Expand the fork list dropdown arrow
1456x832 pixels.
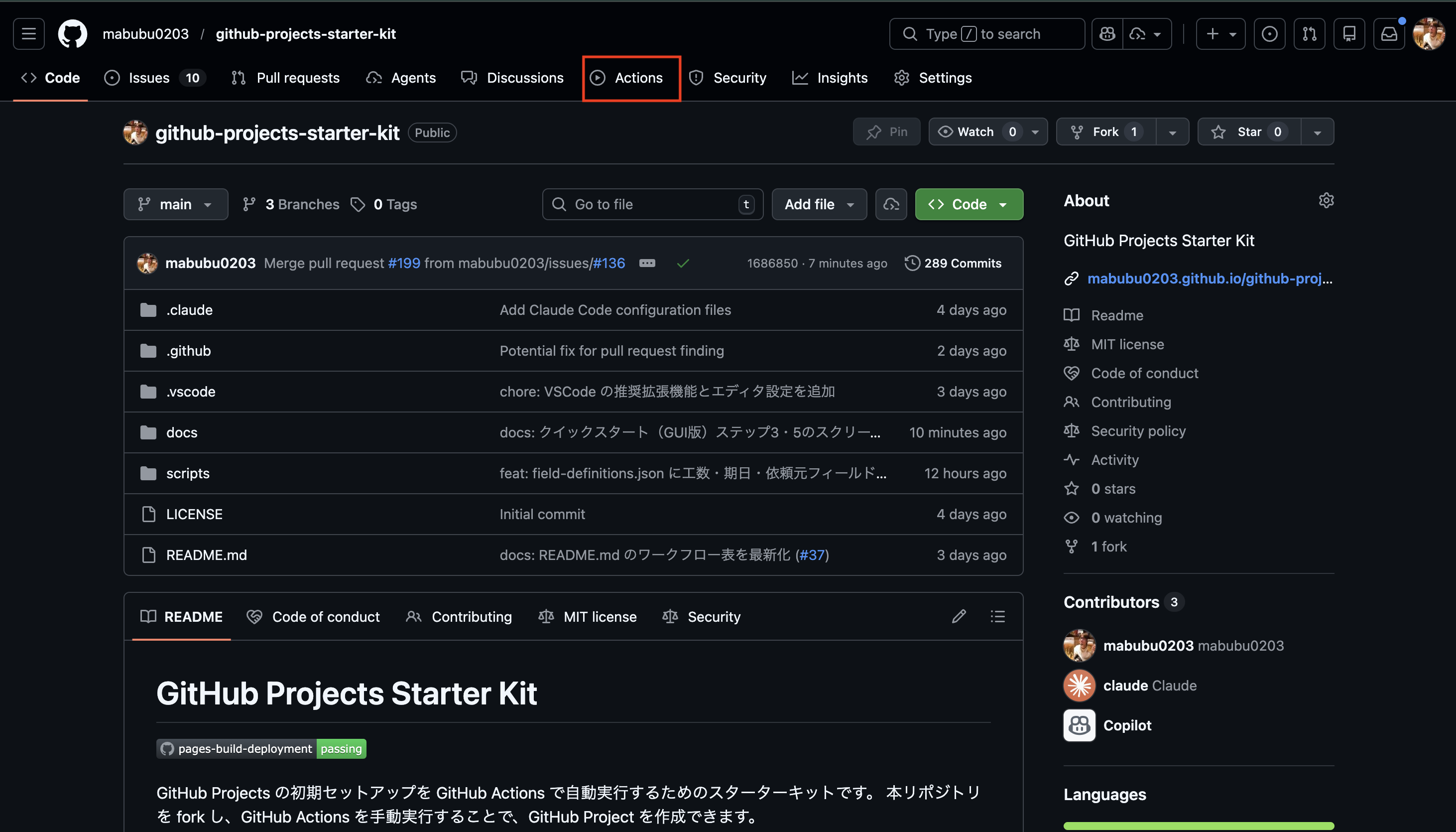click(1172, 132)
